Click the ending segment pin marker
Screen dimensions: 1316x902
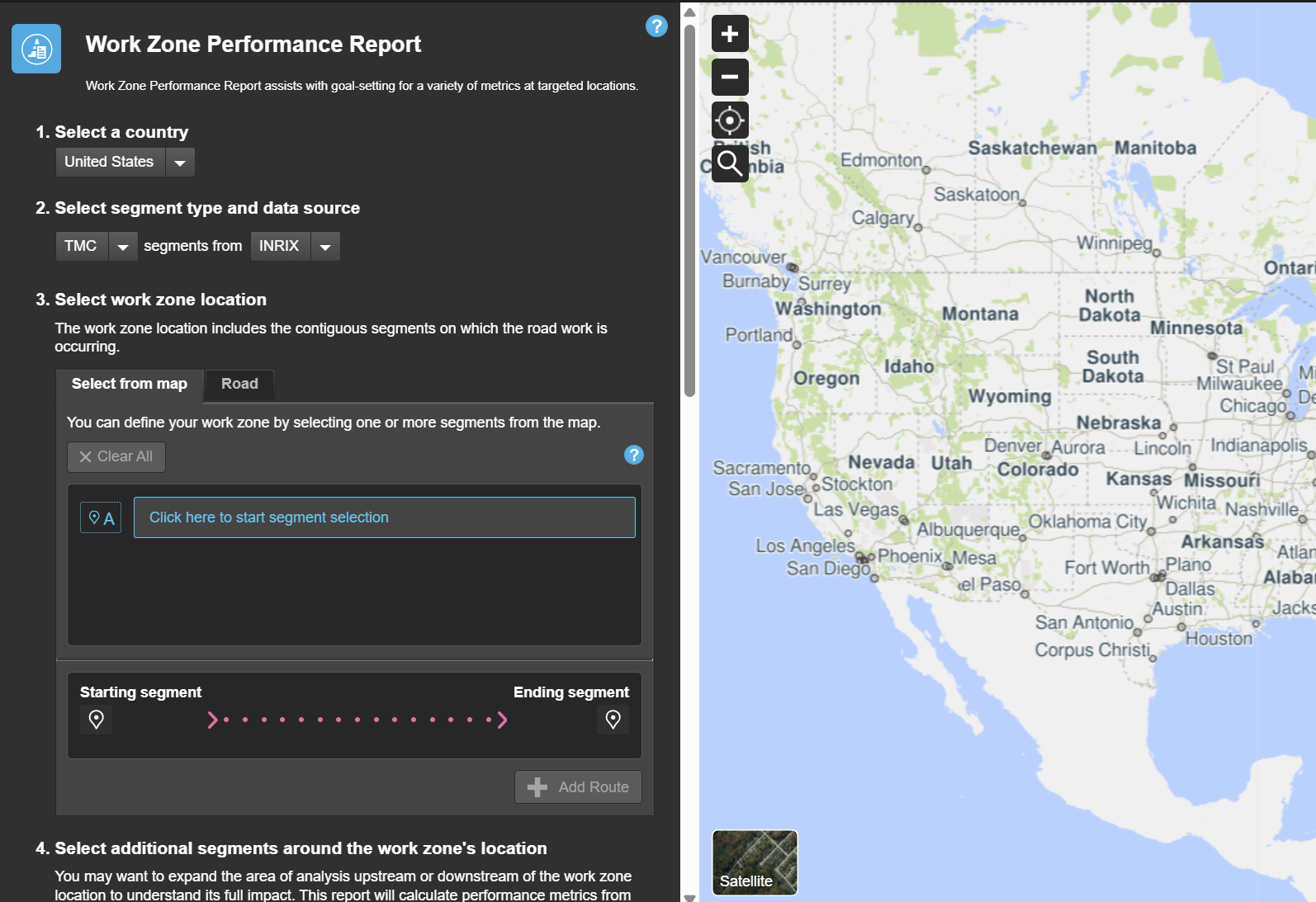pos(613,720)
